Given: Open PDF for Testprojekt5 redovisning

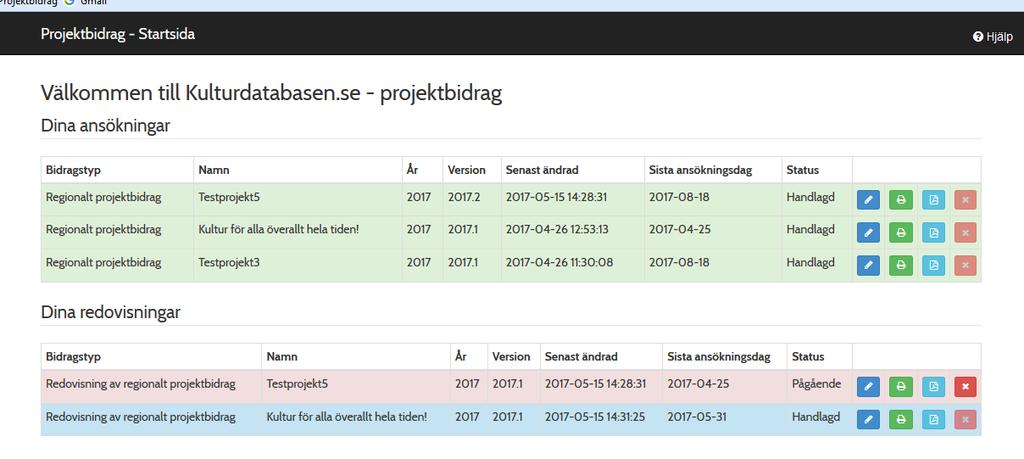Looking at the screenshot, I should coord(933,387).
